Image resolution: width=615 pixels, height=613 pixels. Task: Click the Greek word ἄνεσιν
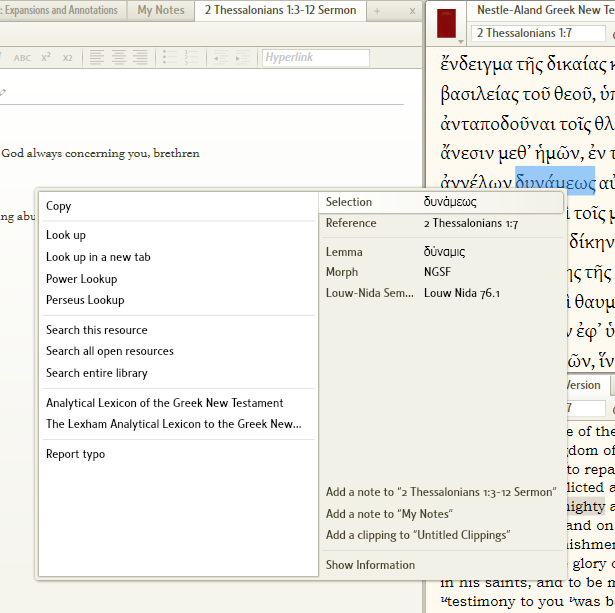click(x=467, y=153)
